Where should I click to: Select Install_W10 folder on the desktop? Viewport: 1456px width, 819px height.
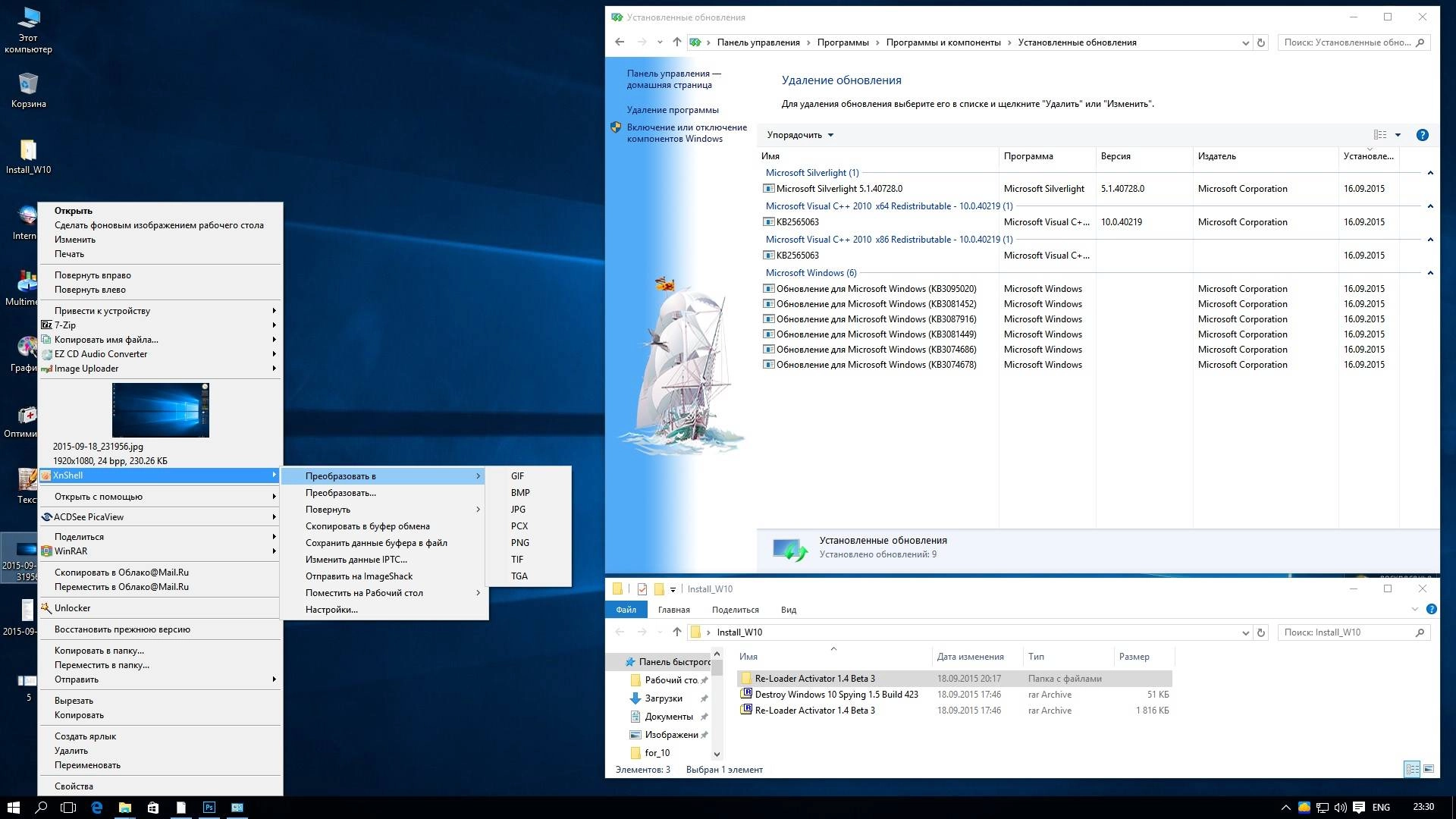click(28, 156)
